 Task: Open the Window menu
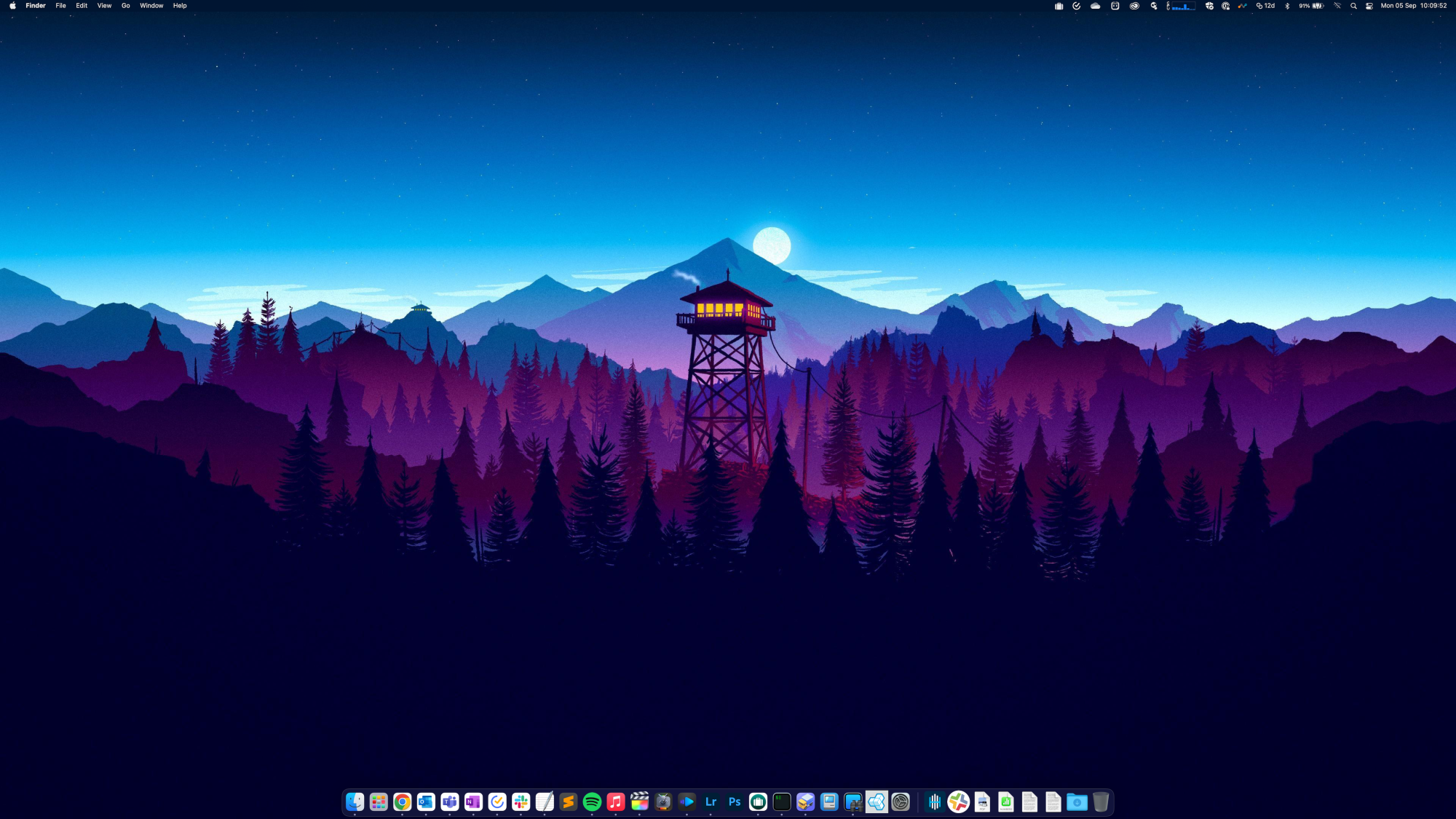click(151, 6)
